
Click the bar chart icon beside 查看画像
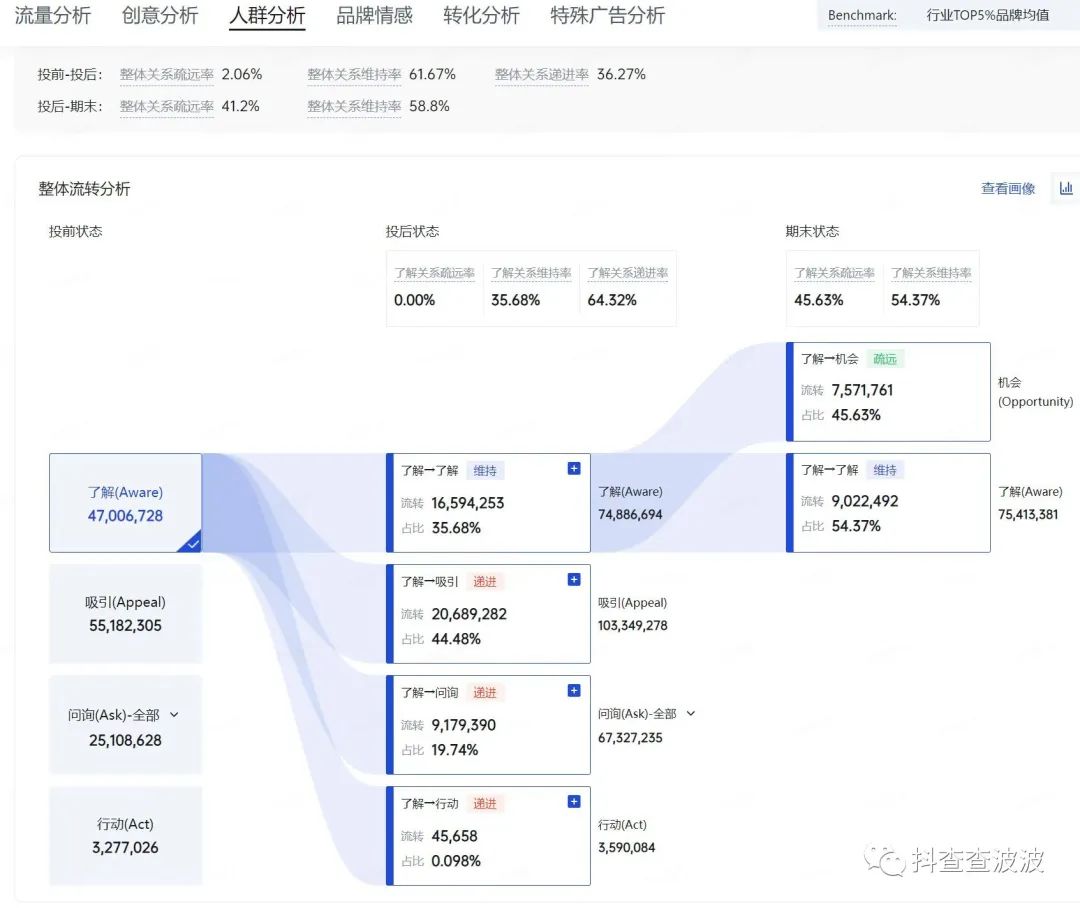pyautogui.click(x=1066, y=188)
